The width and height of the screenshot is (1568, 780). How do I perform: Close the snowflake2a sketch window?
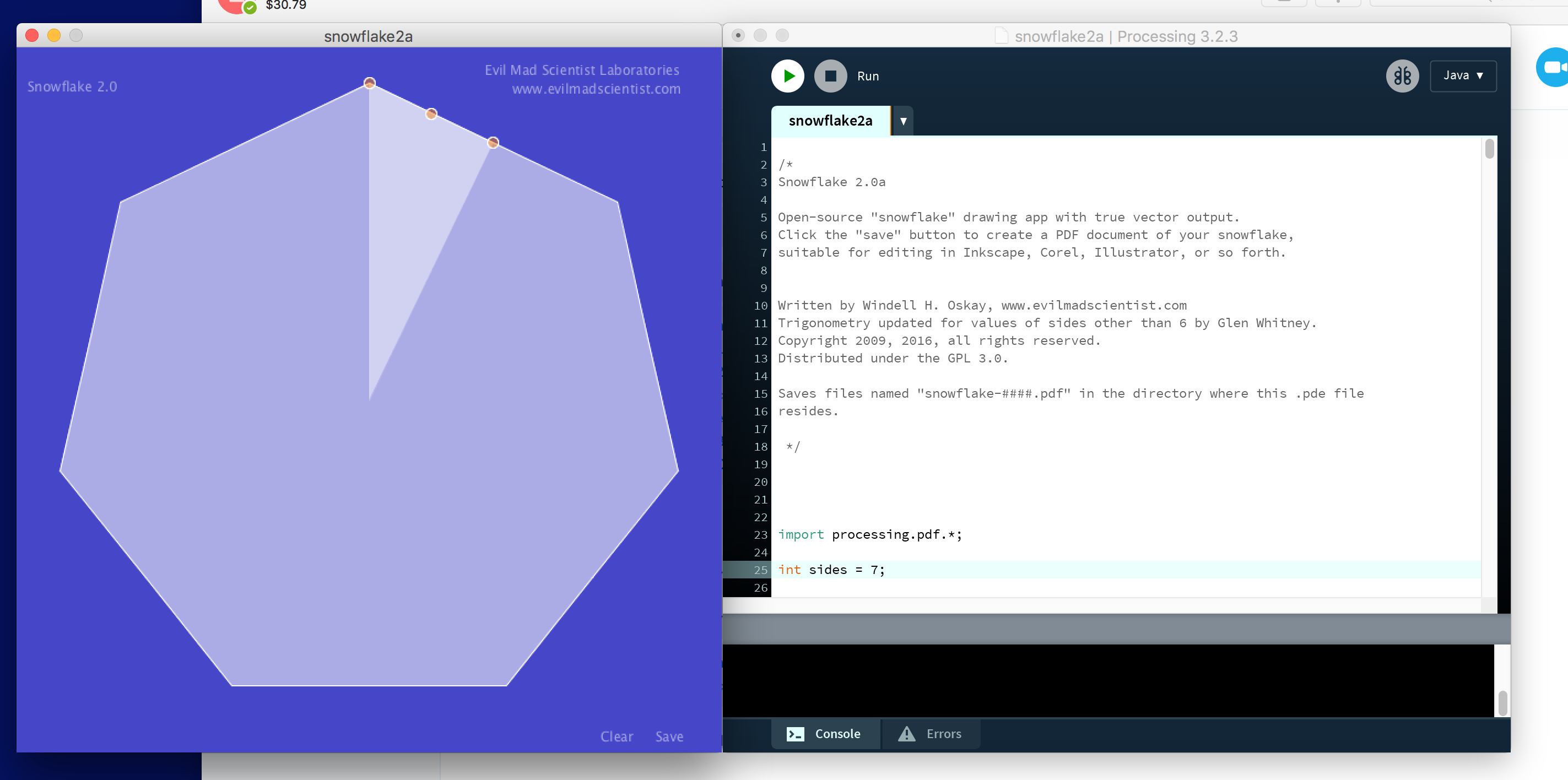(33, 35)
